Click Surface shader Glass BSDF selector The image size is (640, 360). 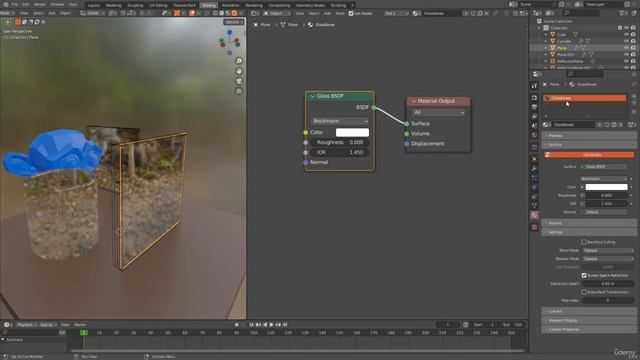coord(604,167)
